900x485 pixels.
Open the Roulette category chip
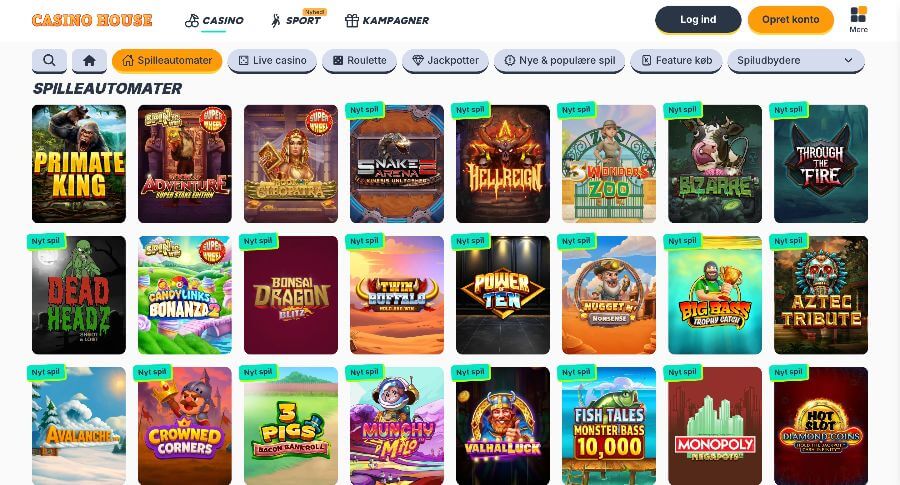tap(359, 60)
